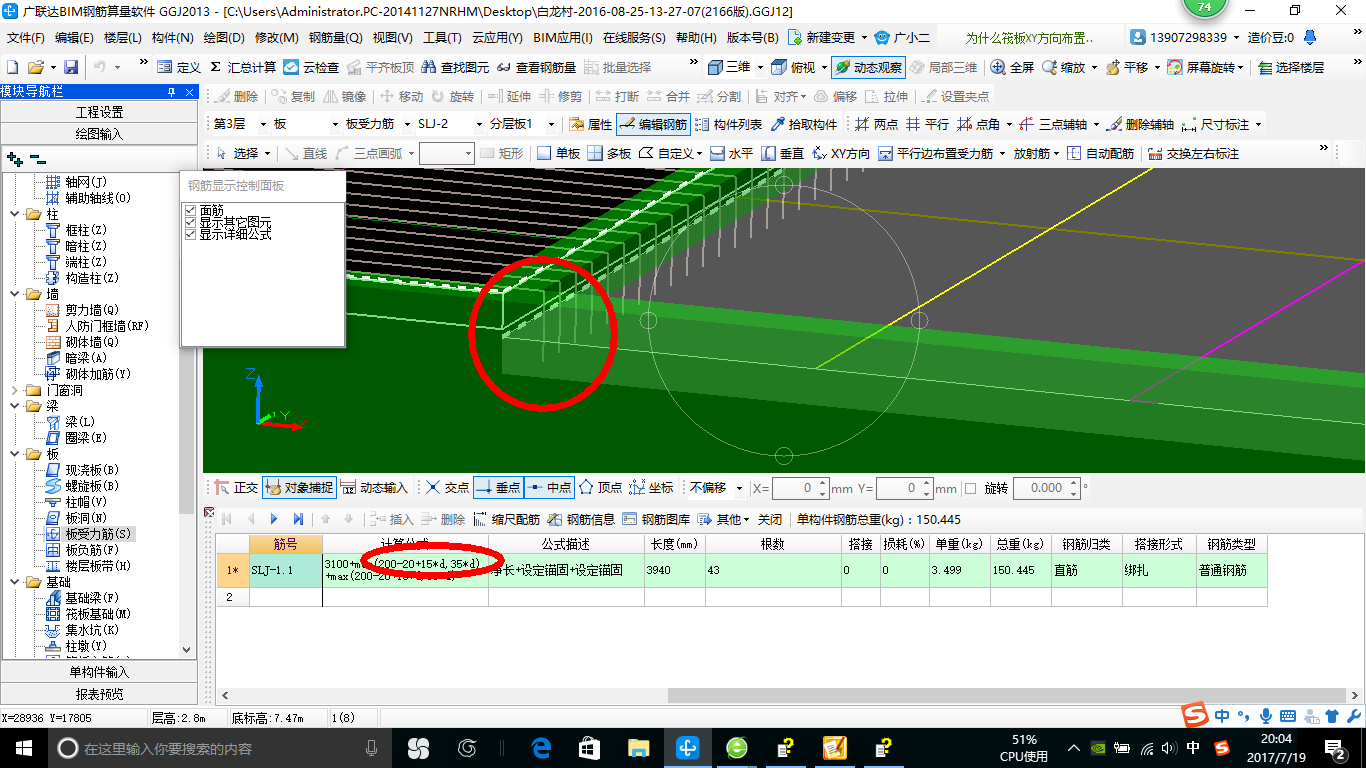The height and width of the screenshot is (768, 1366).
Task: Enable 垂点 perpendicular snap
Action: point(498,487)
